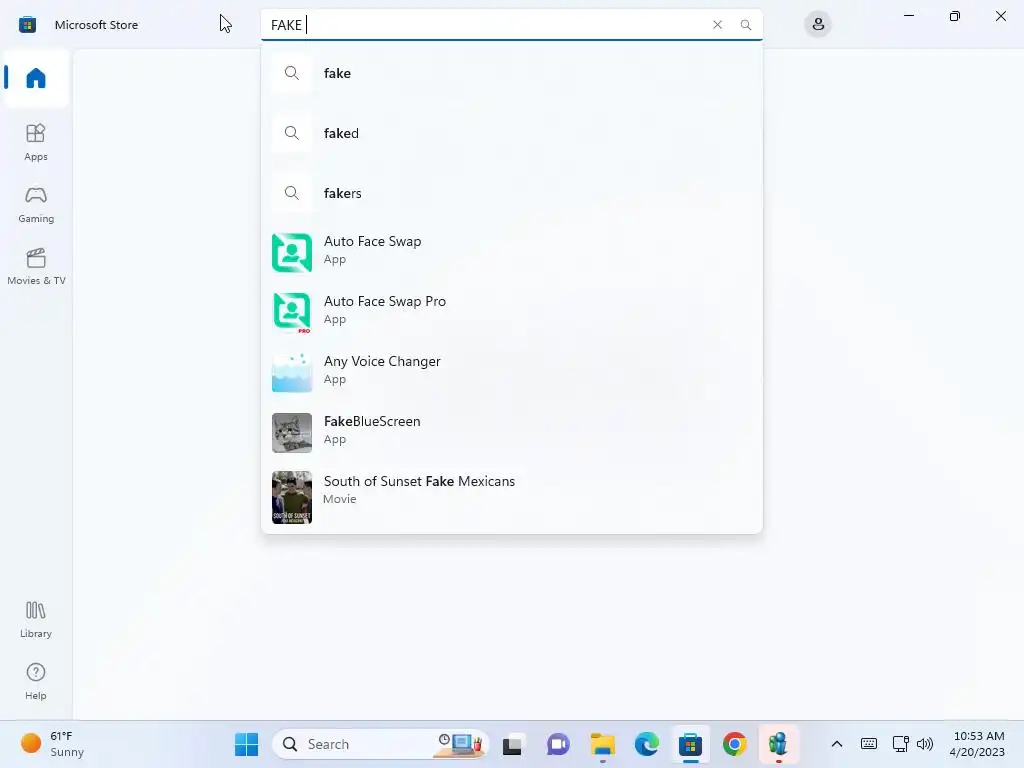Screen dimensions: 1024x768
Task: Open File Explorer from the taskbar
Action: tap(602, 744)
